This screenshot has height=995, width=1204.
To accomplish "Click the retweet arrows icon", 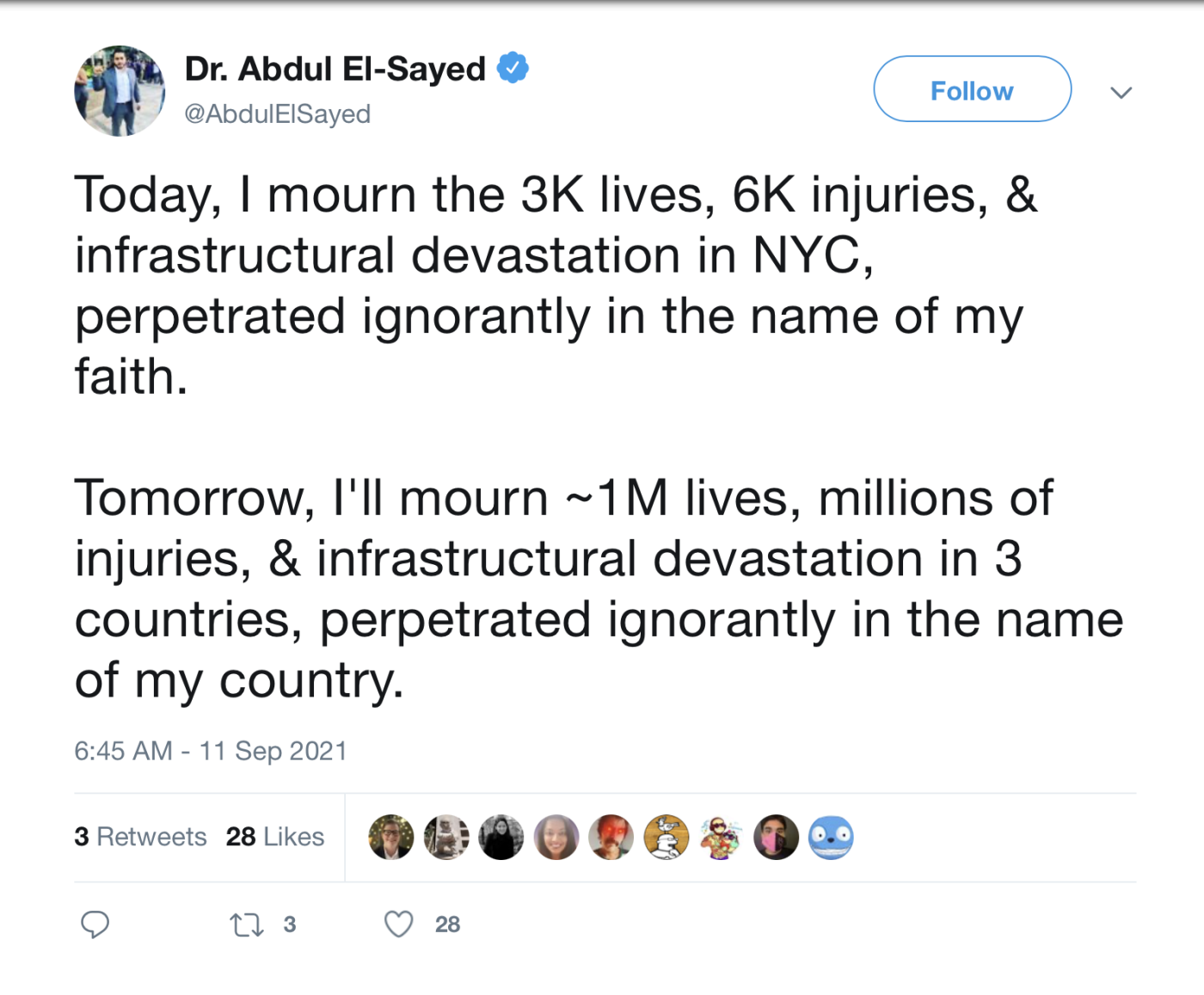I will [246, 925].
